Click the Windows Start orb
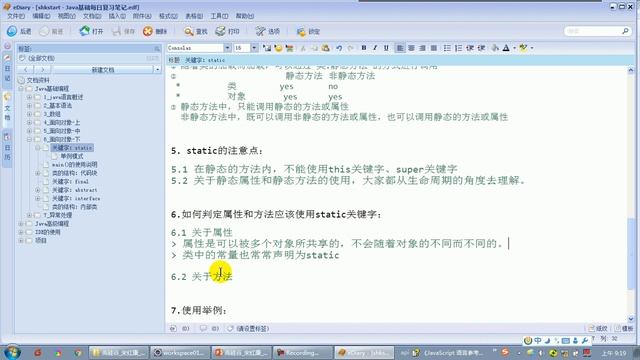The height and width of the screenshot is (360, 640). point(12,352)
